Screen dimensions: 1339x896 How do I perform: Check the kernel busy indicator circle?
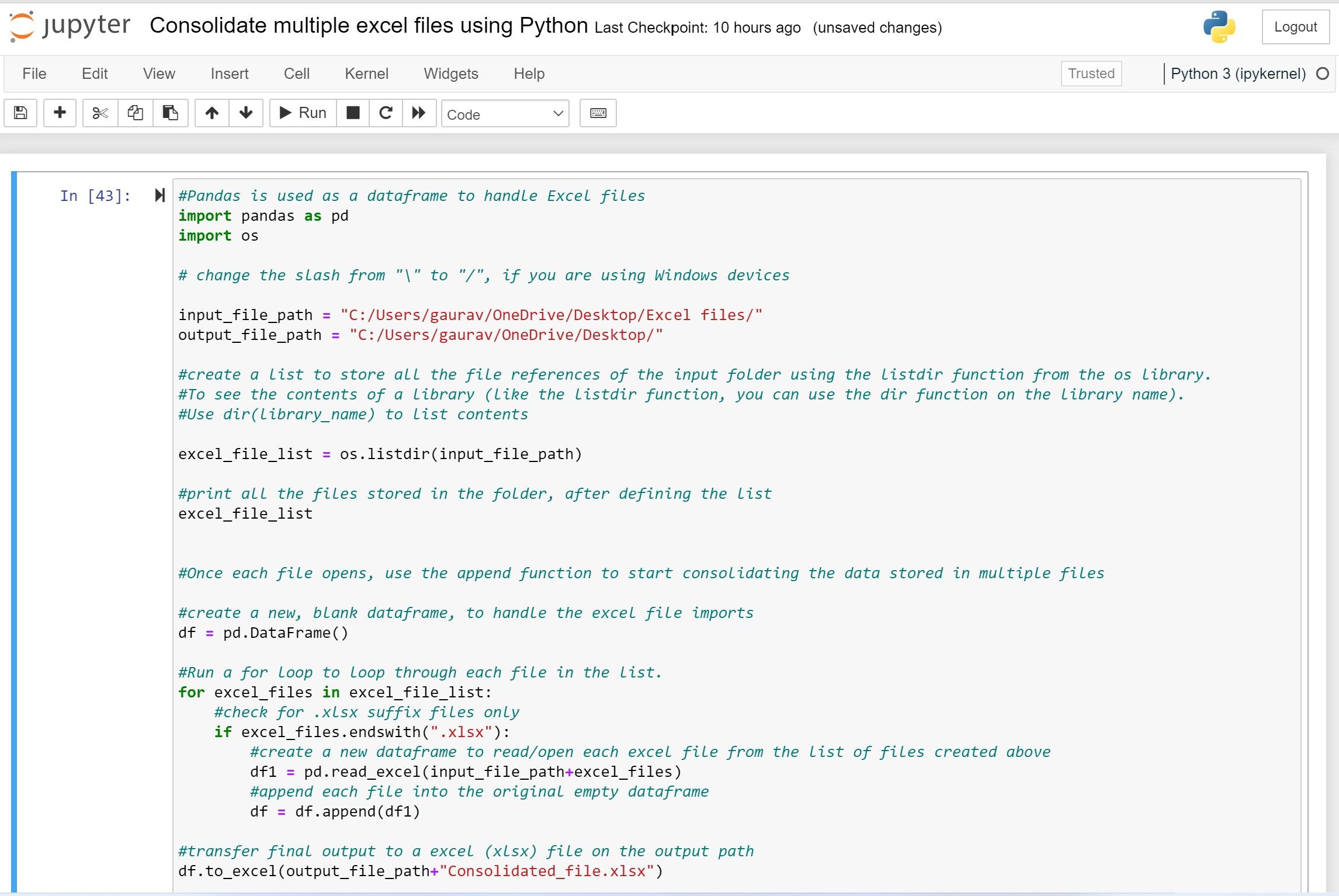pos(1323,74)
